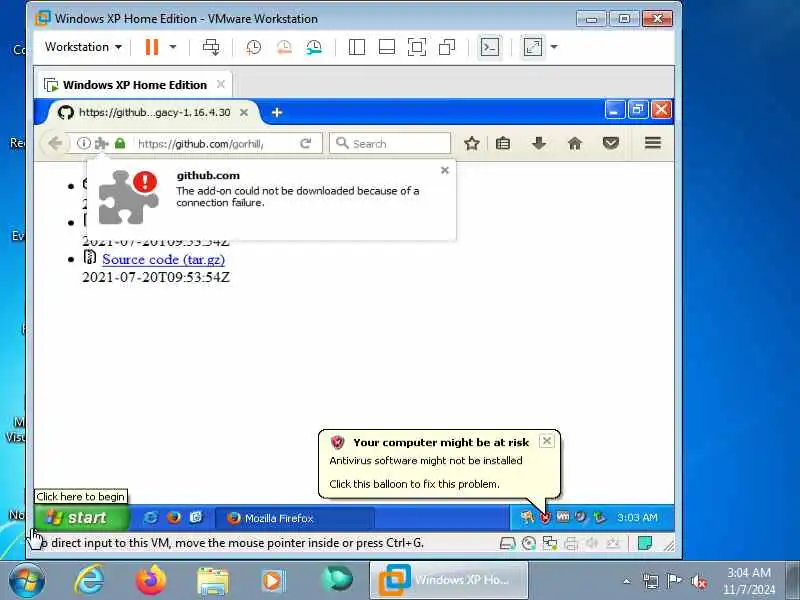Open the Firefox downloads arrow
Viewport: 800px width, 600px height.
[x=539, y=143]
